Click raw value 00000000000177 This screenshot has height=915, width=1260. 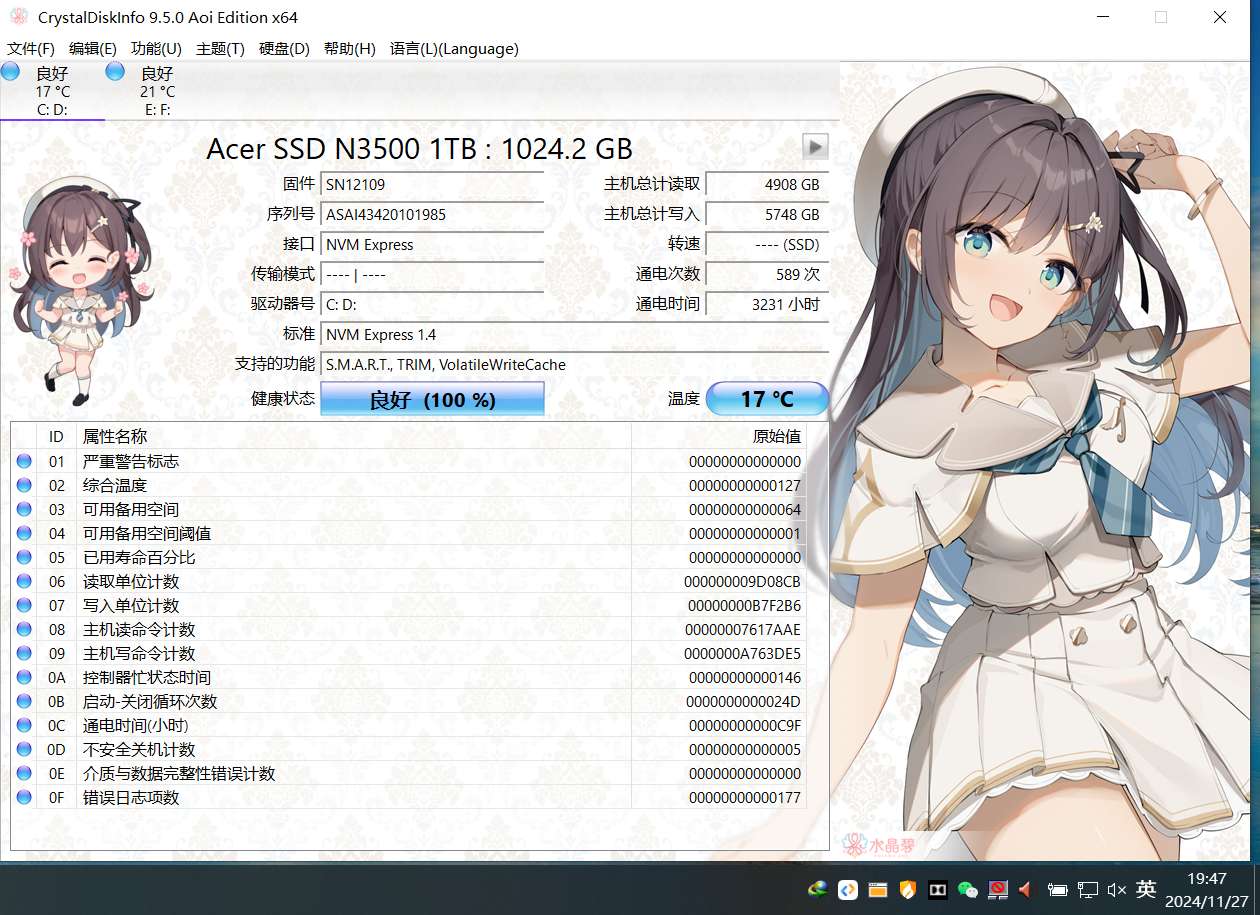[745, 797]
